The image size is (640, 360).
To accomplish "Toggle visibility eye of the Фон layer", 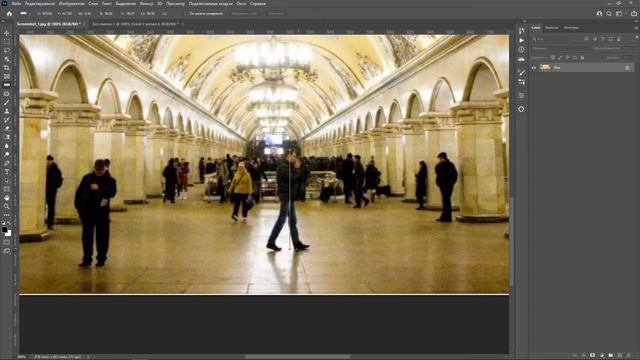I will pyautogui.click(x=533, y=68).
